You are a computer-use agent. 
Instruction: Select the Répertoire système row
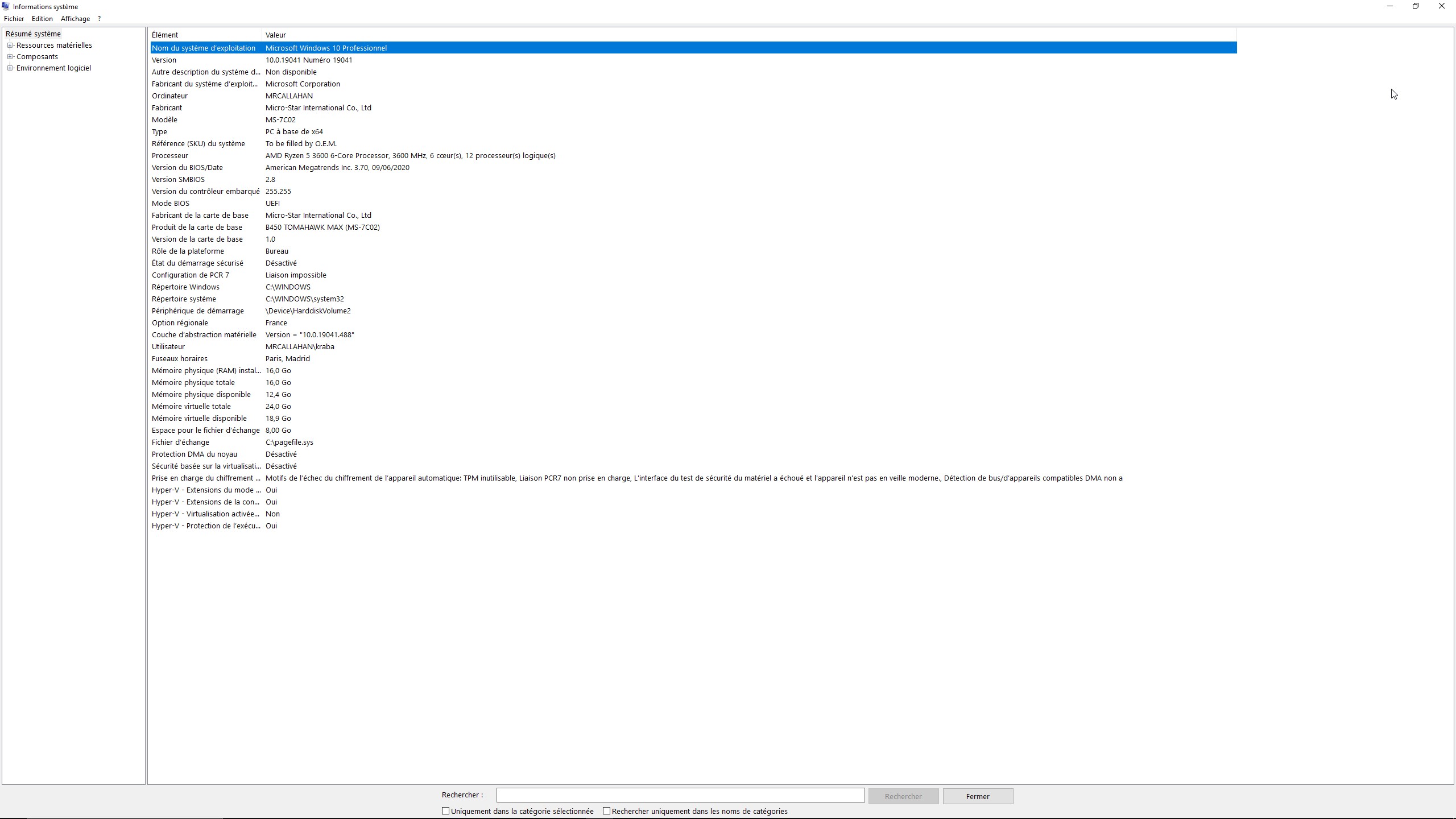(x=693, y=299)
